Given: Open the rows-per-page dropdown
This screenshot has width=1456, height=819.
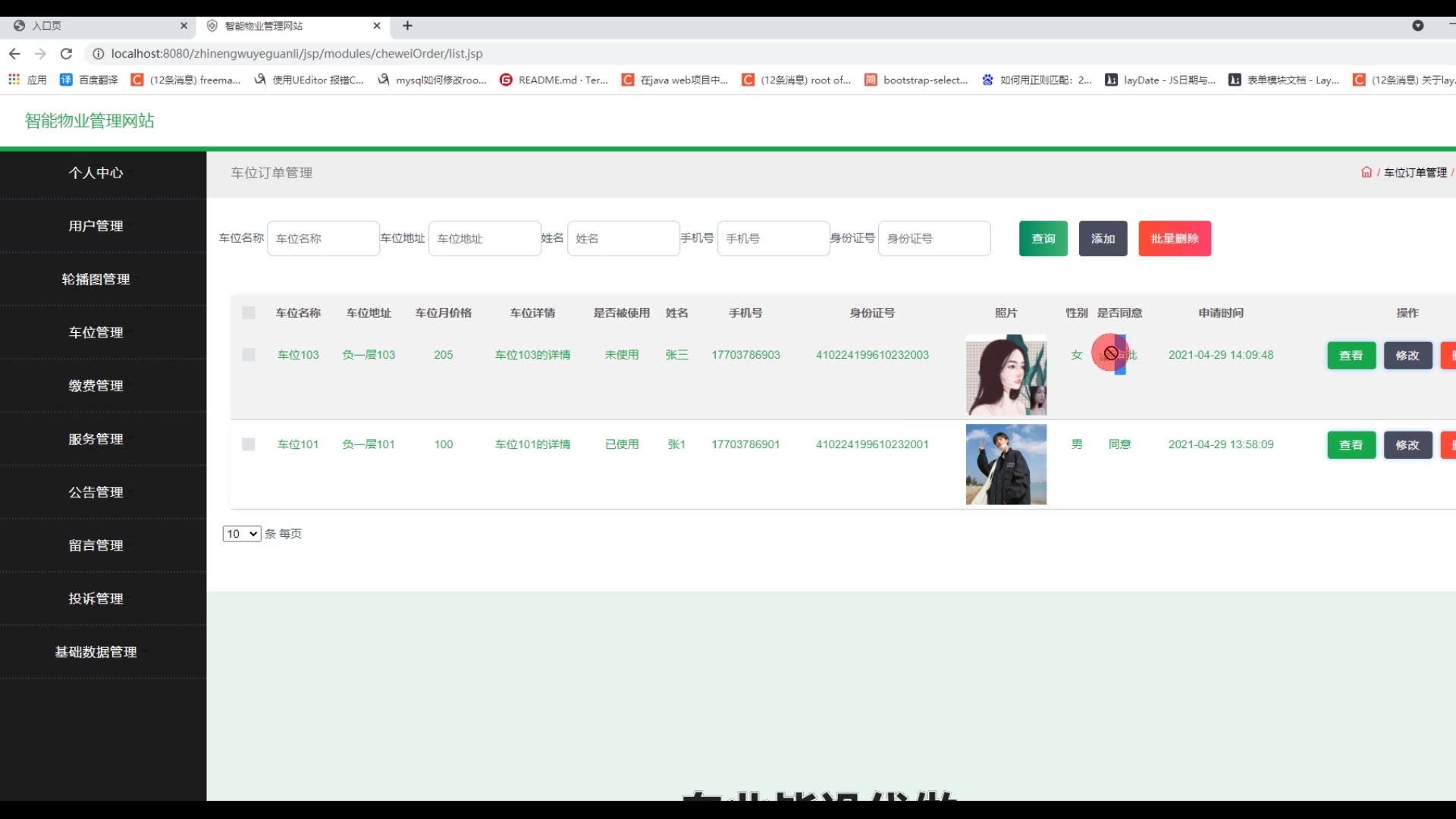Looking at the screenshot, I should click(241, 534).
